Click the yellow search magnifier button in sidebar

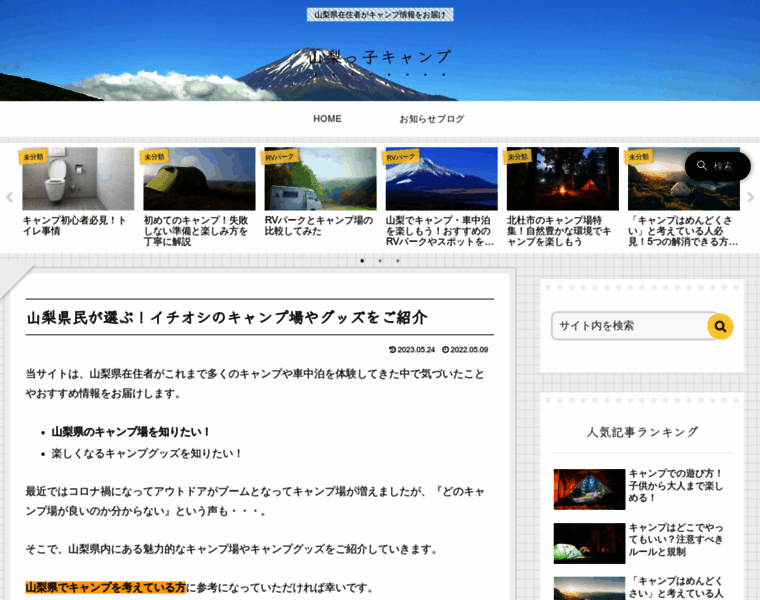[720, 326]
